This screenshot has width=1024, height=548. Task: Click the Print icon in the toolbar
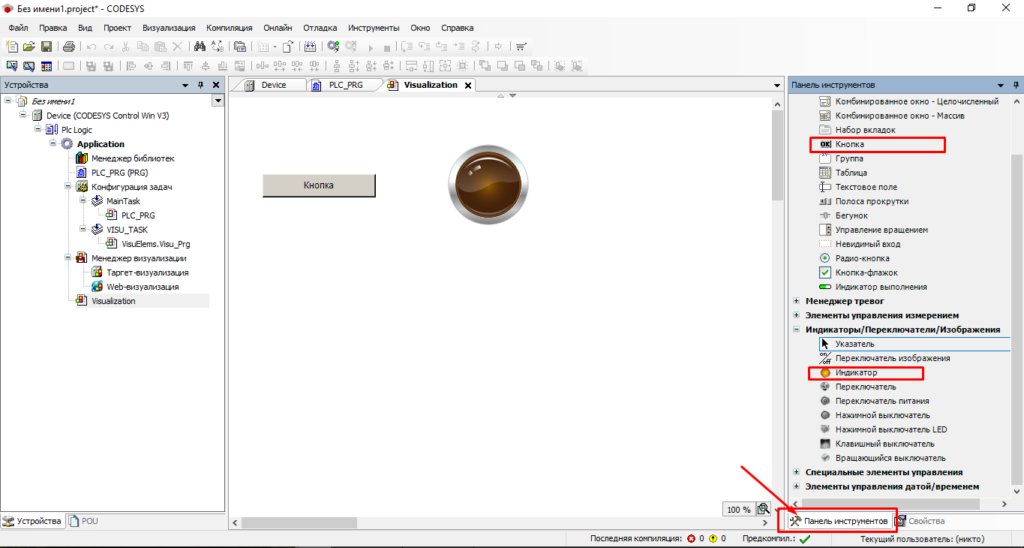click(68, 46)
